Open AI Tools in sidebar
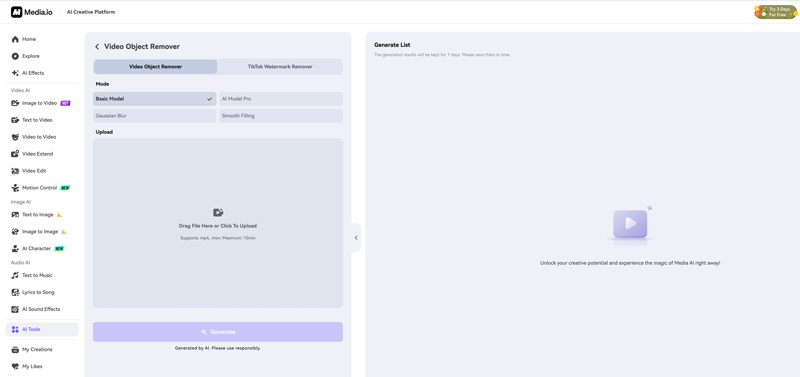 [x=42, y=330]
